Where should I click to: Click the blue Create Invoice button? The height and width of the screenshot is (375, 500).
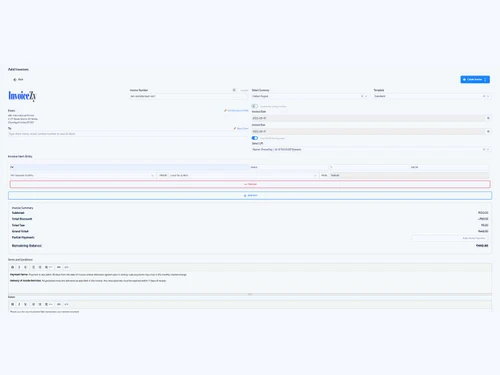point(475,79)
